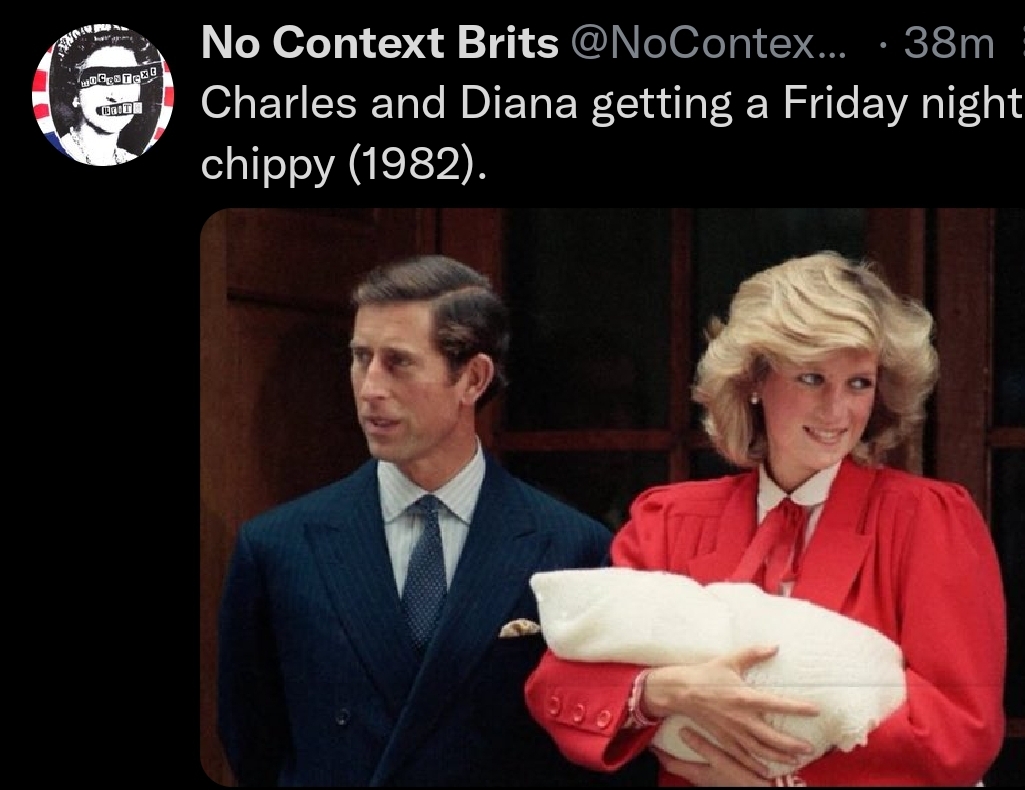Click the word 'Charles' in the tweet

[x=279, y=103]
